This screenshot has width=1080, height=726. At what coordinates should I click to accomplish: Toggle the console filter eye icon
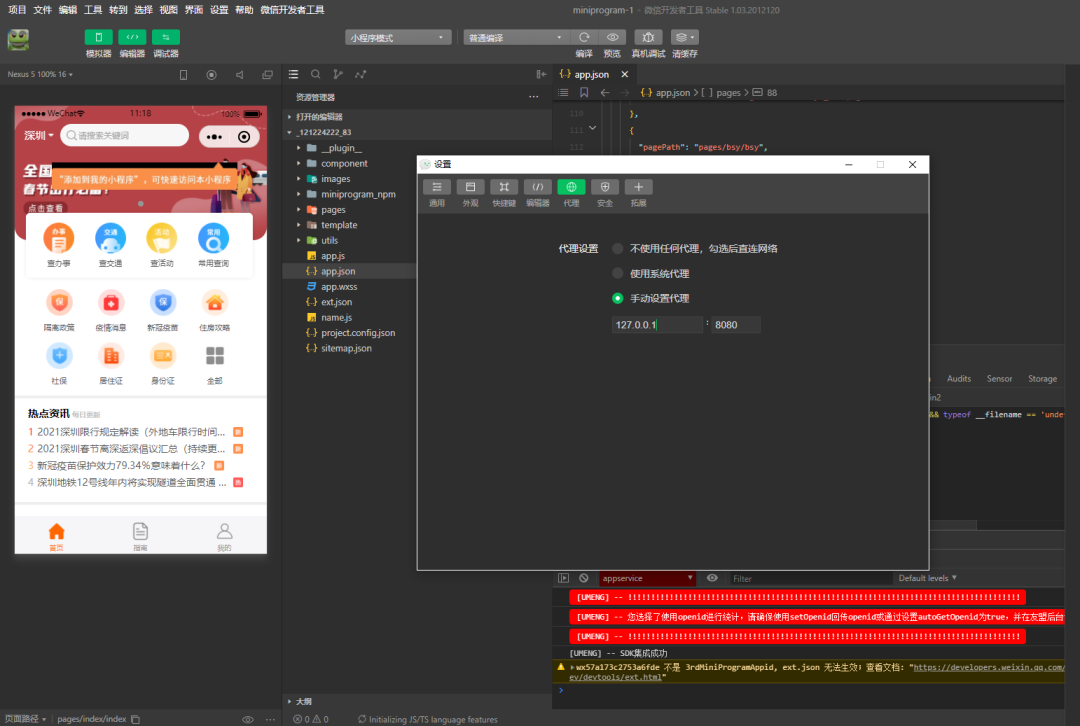[x=712, y=579]
